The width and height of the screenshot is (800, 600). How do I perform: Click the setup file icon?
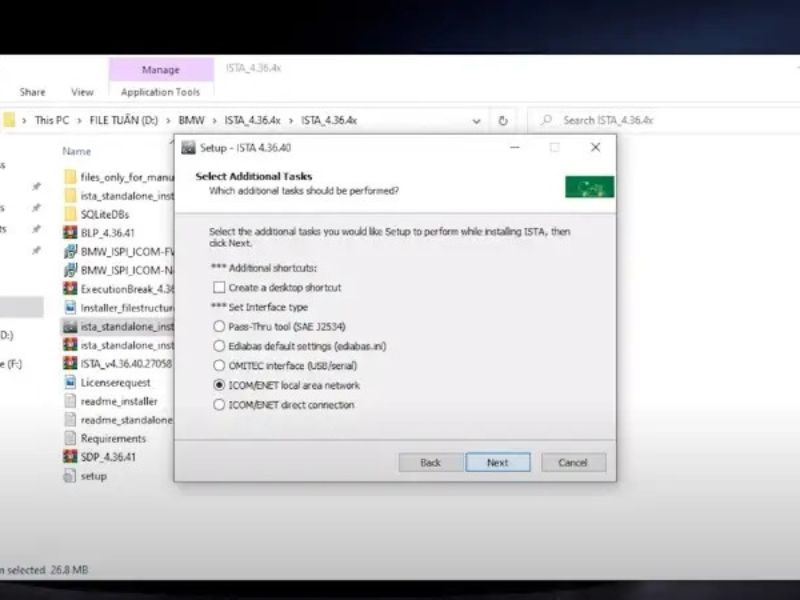(70, 476)
